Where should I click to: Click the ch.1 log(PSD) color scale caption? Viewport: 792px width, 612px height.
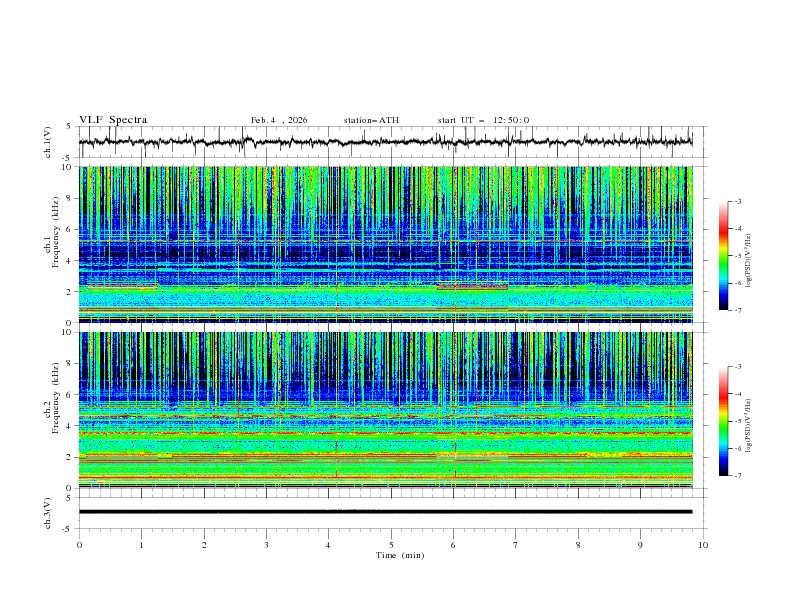click(749, 261)
